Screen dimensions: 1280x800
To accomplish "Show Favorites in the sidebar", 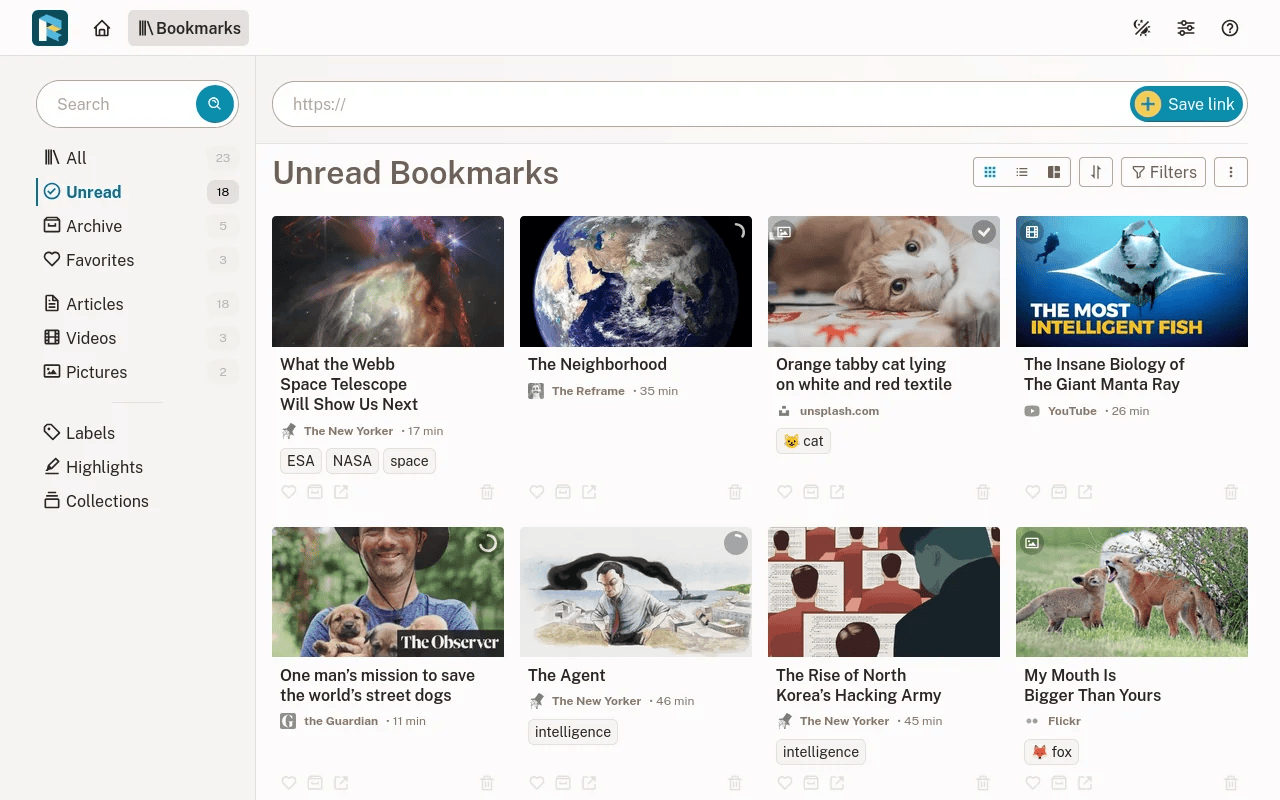I will [138, 260].
